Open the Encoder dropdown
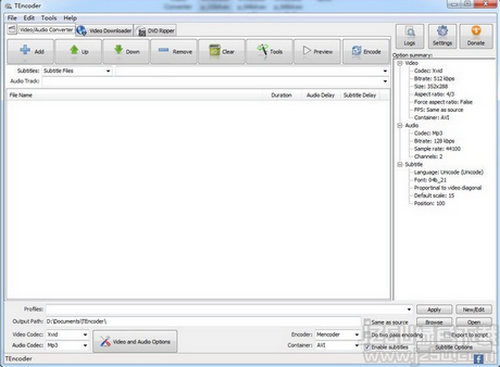500x367 pixels. tap(337, 334)
